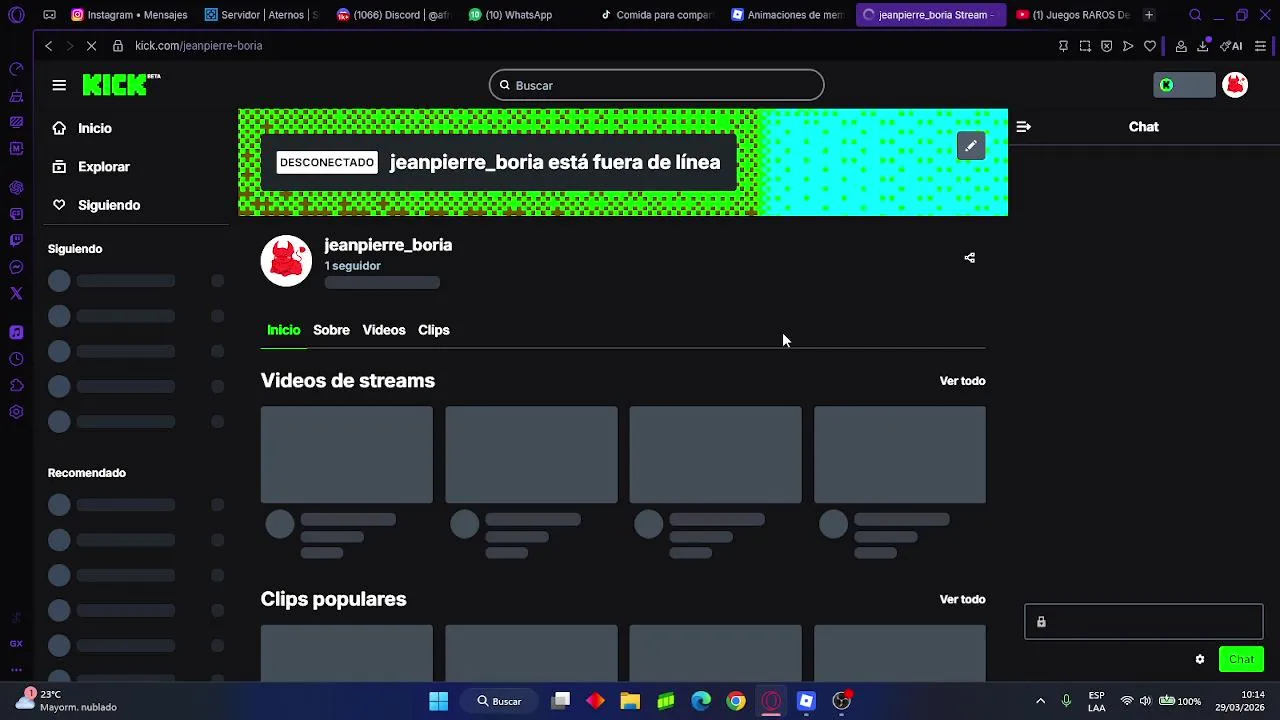Open ad blocker shield icon
Screen dimensions: 1280x720
tap(1106, 46)
